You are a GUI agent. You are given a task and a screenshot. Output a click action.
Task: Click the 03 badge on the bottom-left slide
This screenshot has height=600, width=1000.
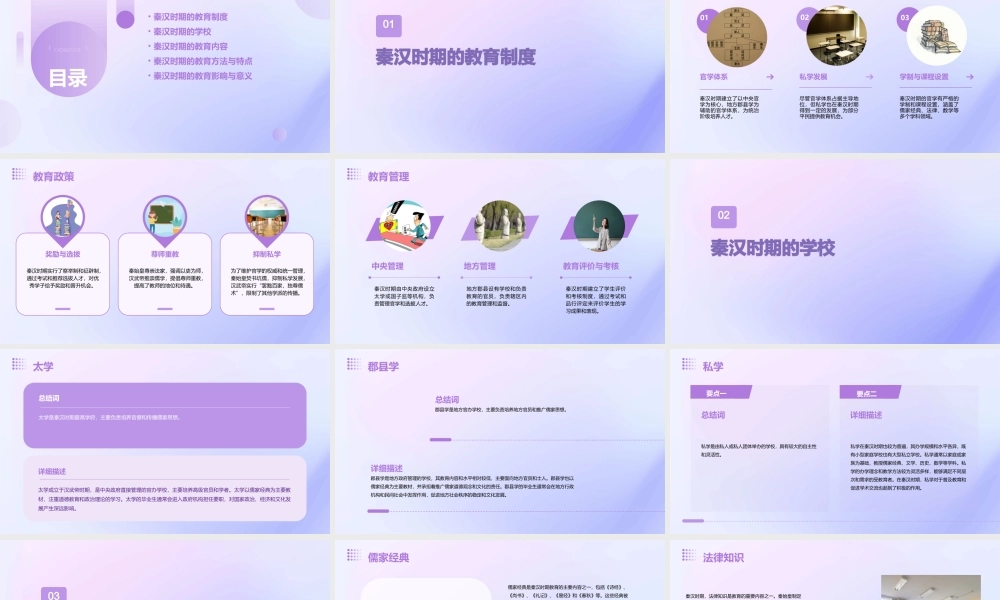(x=54, y=594)
